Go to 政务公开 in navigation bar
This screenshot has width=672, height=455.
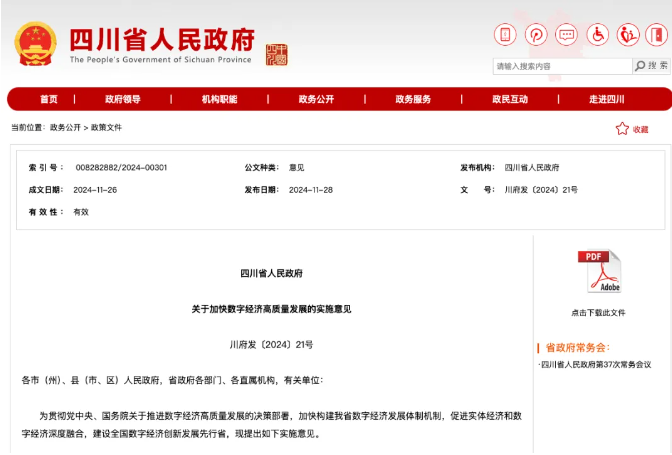(x=316, y=99)
